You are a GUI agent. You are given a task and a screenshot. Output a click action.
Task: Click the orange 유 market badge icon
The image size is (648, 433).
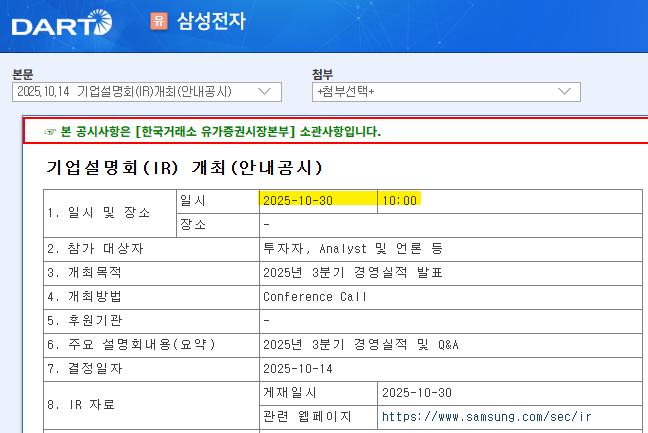tap(158, 21)
